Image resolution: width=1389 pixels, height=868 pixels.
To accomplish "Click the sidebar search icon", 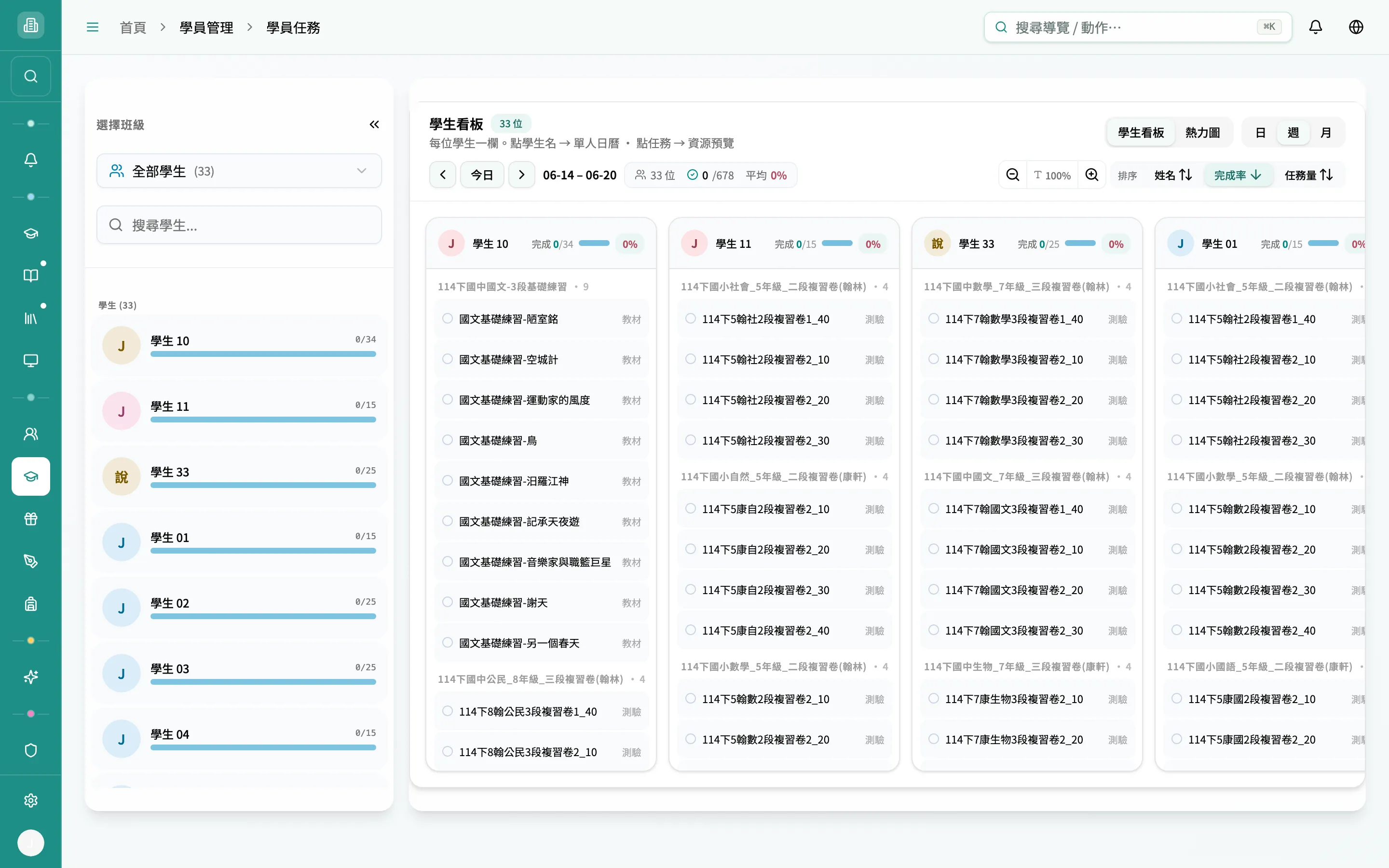I will click(31, 76).
